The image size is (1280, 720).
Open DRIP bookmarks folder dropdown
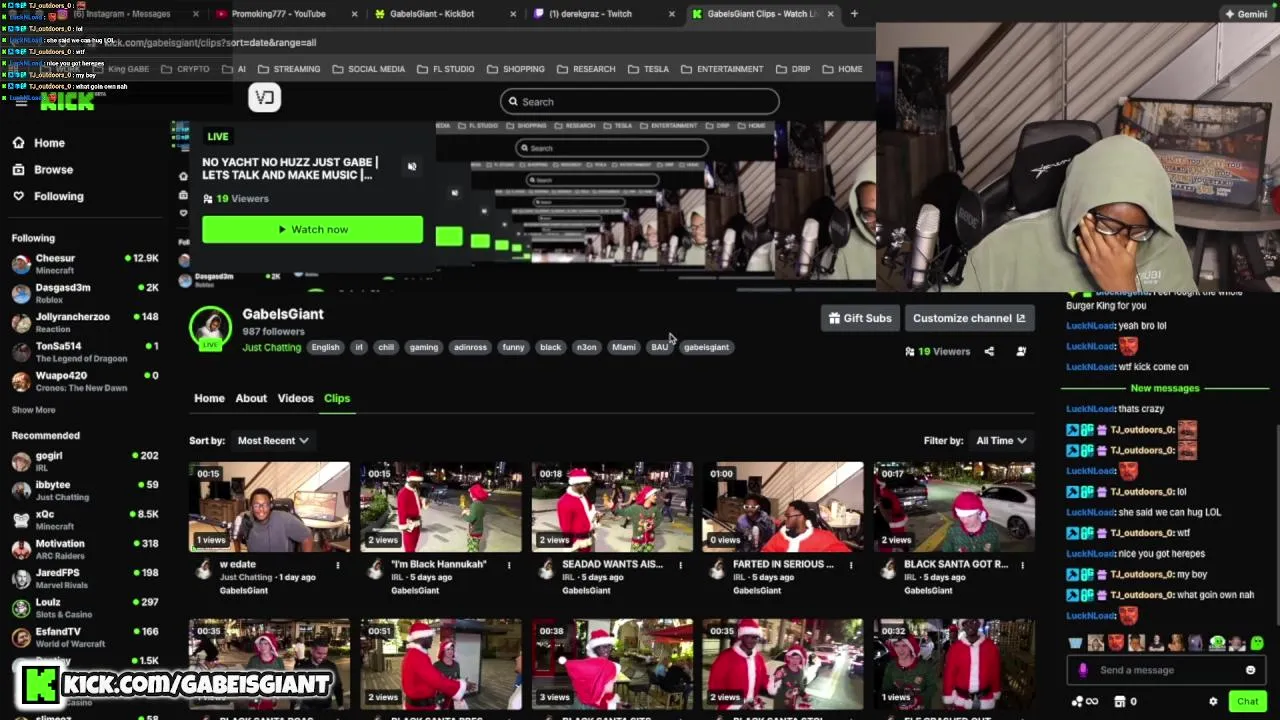[x=792, y=69]
